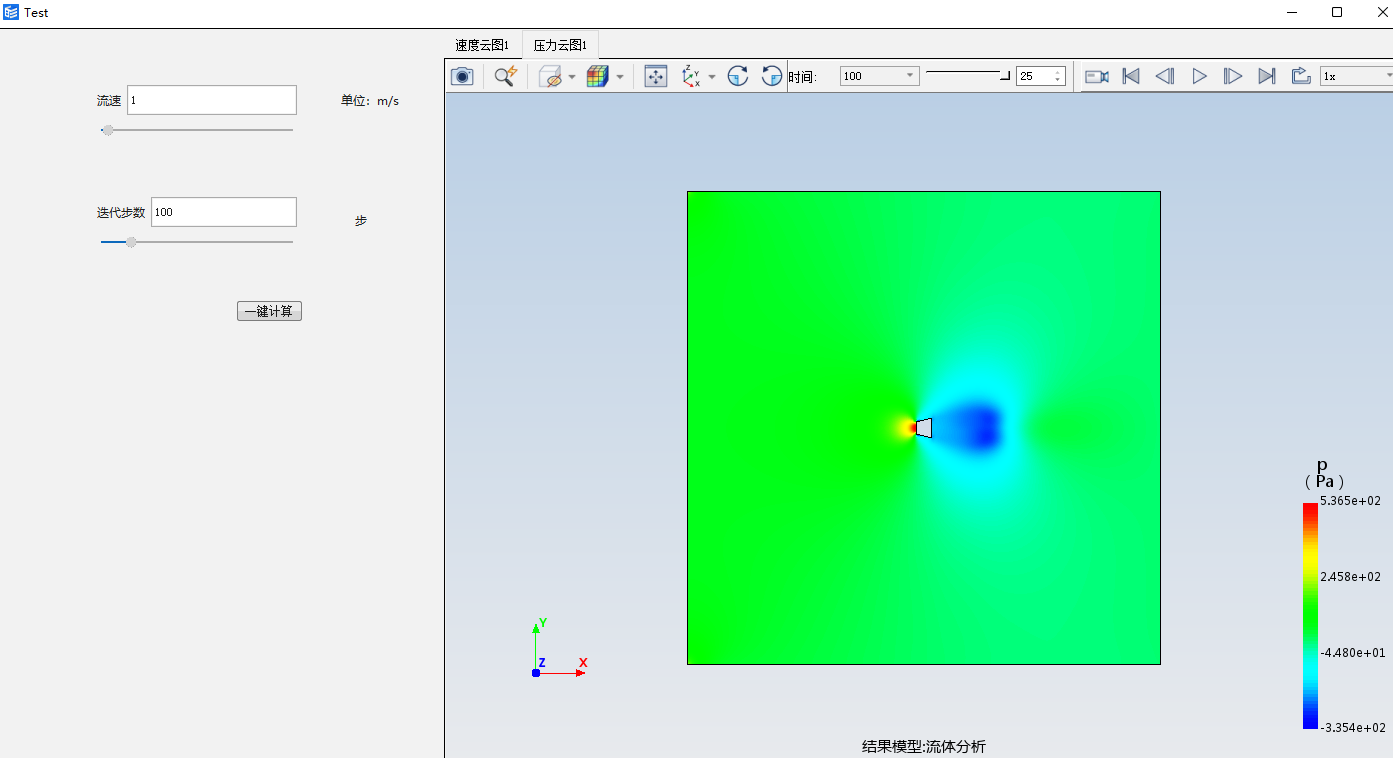Maximize the Test window
The height and width of the screenshot is (758, 1393).
tap(1337, 13)
